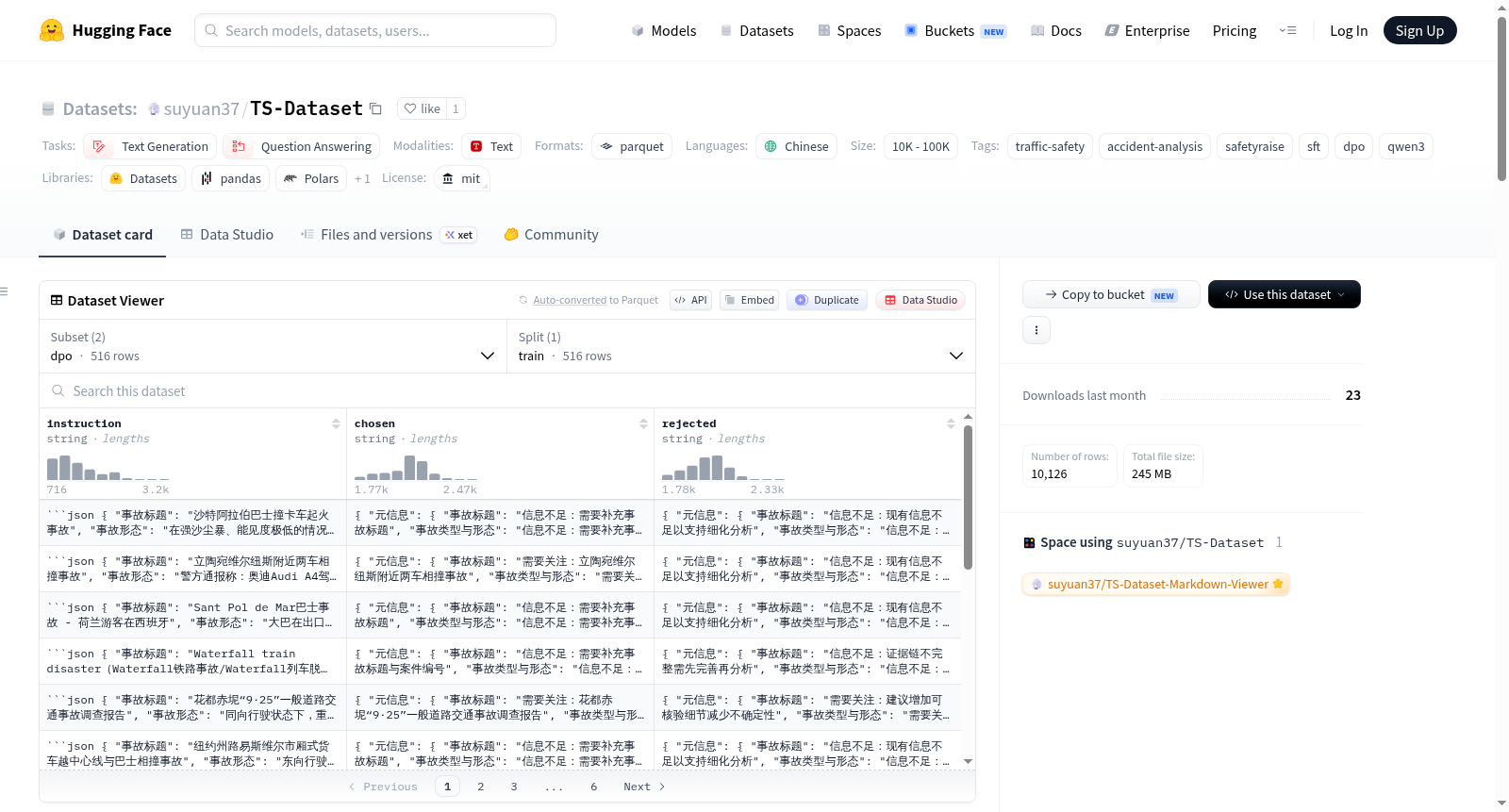This screenshot has width=1509, height=812.
Task: Open Files and versions tab
Action: click(x=389, y=235)
